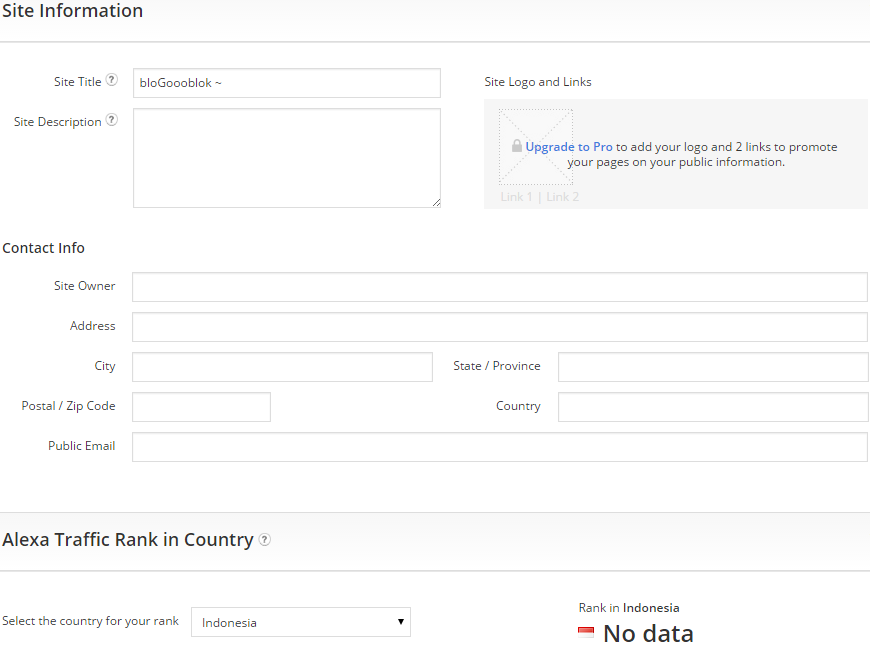Viewport: 870px width, 650px height.
Task: Click the Address input field
Action: coord(499,327)
